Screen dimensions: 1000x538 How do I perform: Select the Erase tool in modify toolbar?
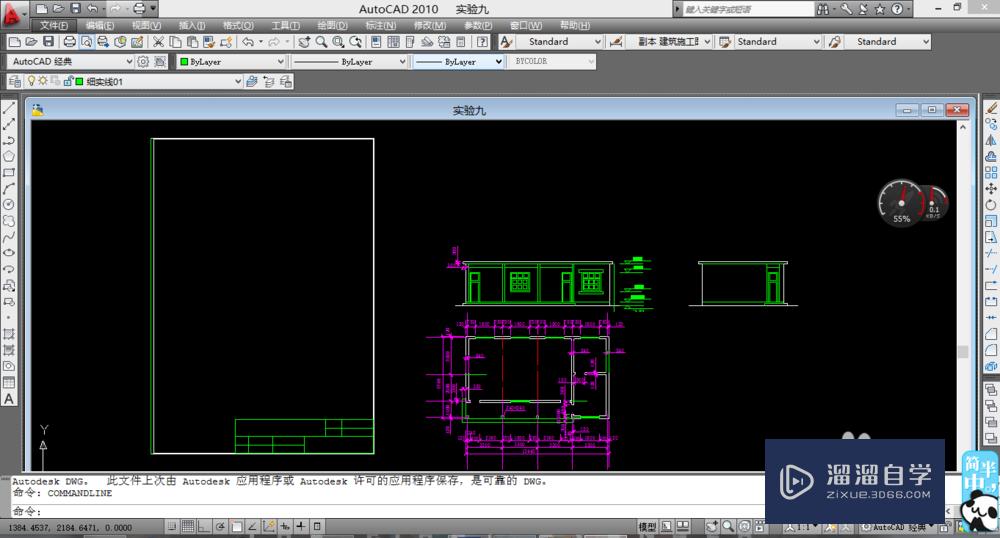pyautogui.click(x=990, y=108)
